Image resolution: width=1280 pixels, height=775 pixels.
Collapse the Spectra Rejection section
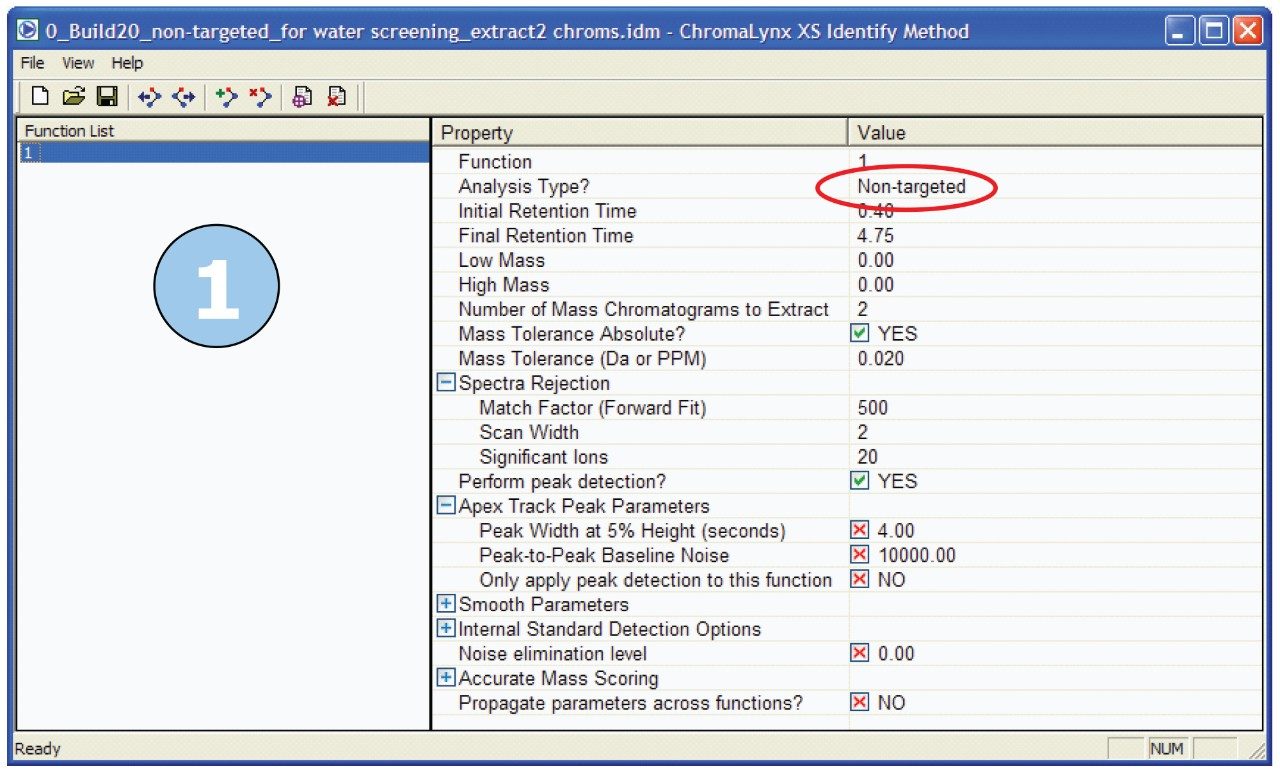pos(446,383)
